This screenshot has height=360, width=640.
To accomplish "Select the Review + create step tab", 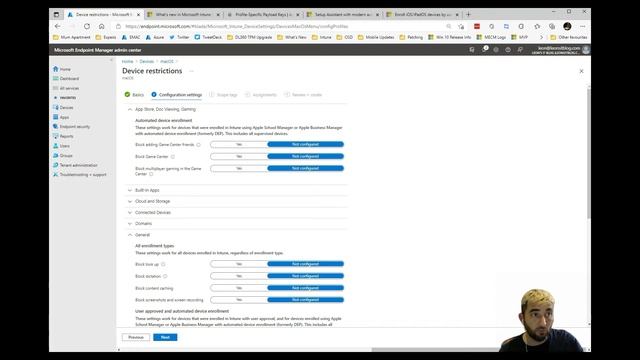I will click(303, 95).
